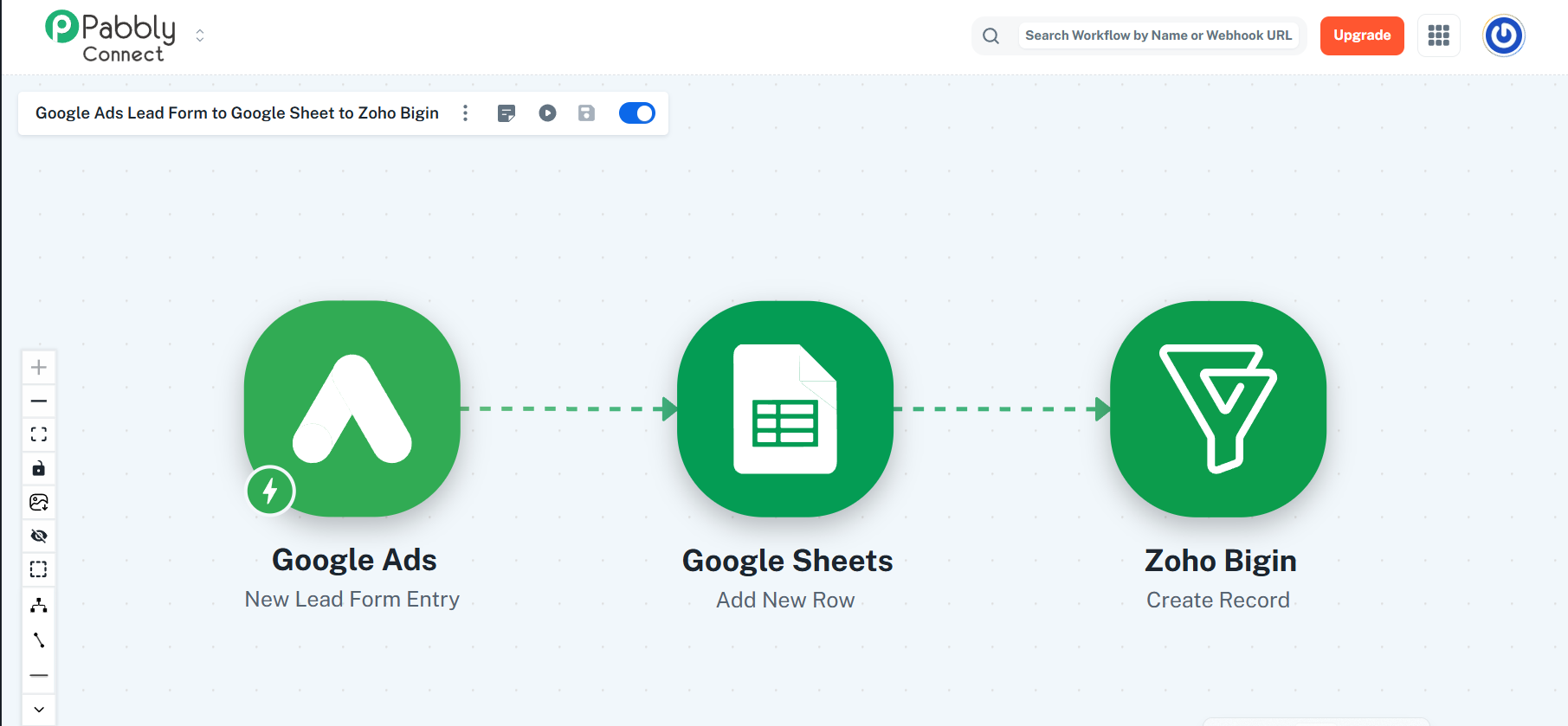Image resolution: width=1568 pixels, height=726 pixels.
Task: Select the connector line style icon
Action: (x=39, y=640)
